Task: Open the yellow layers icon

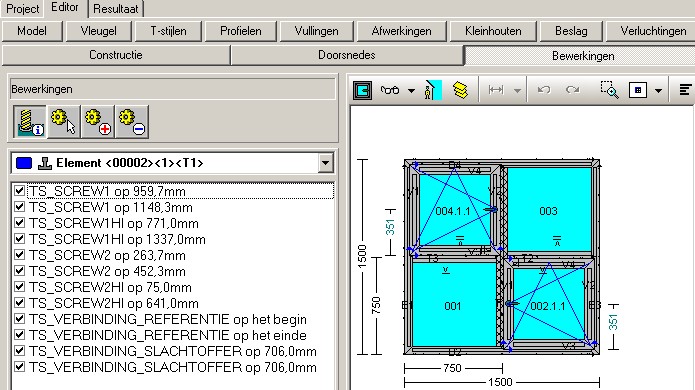Action: (461, 90)
